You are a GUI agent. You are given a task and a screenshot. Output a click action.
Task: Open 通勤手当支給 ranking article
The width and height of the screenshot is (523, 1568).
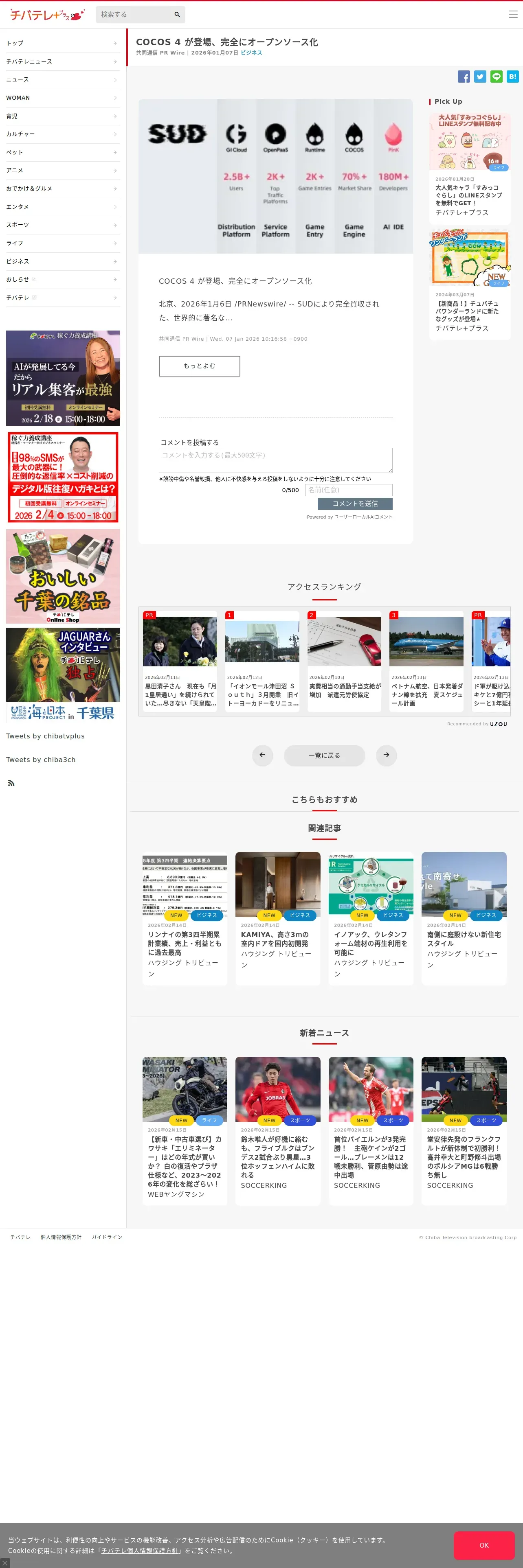coord(344,661)
